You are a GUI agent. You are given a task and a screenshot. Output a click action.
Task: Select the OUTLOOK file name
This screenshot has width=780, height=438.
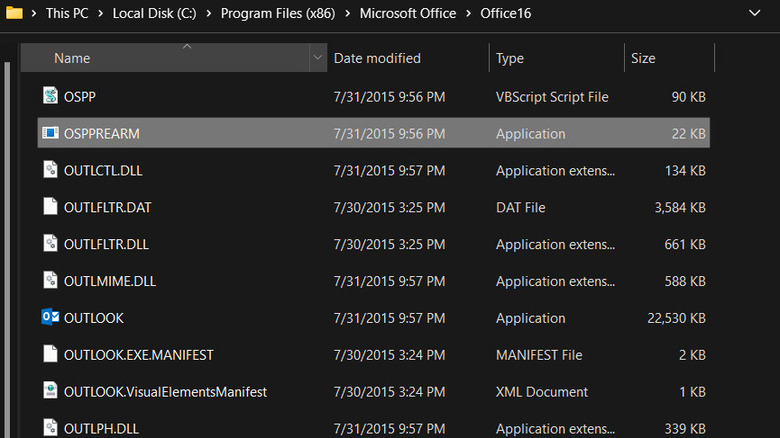(x=94, y=318)
